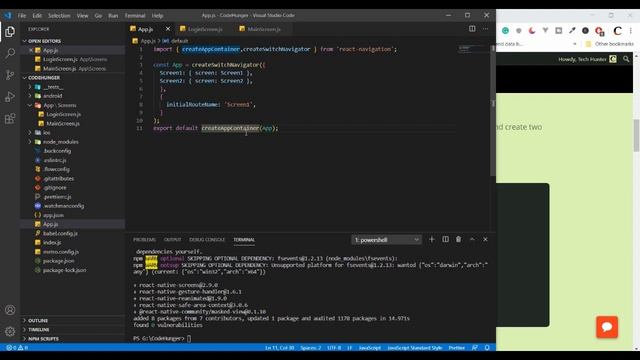Close the terminal panel
640x360 pixels.
coord(485,239)
